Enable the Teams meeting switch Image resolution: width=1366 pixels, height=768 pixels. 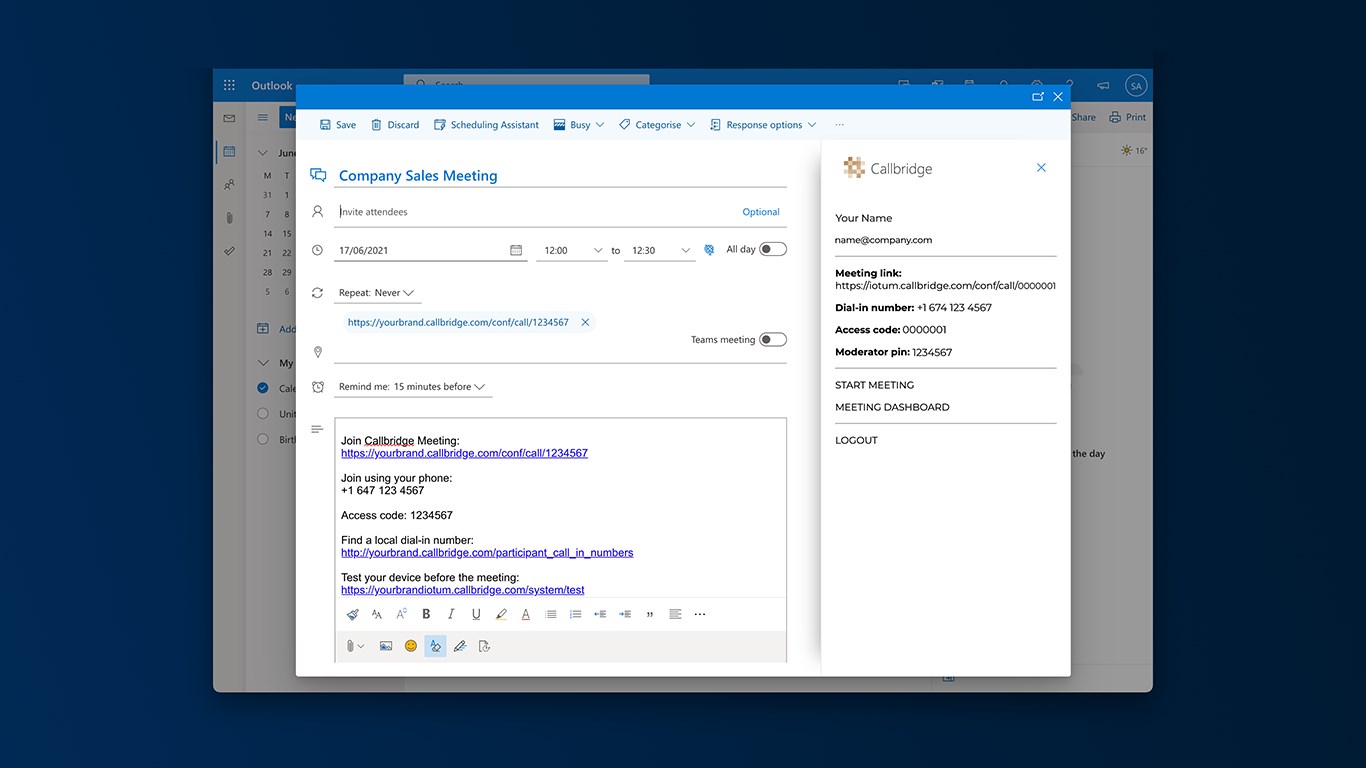pos(773,339)
